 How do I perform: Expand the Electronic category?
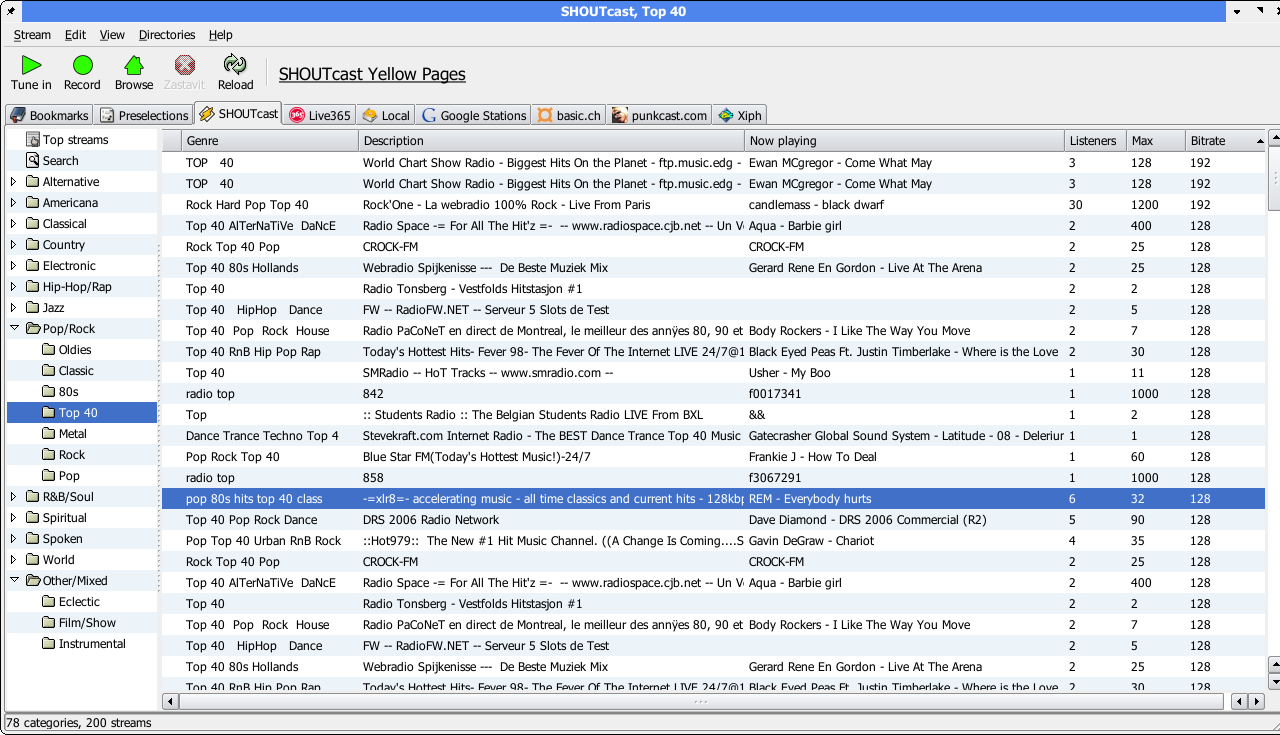pos(14,266)
